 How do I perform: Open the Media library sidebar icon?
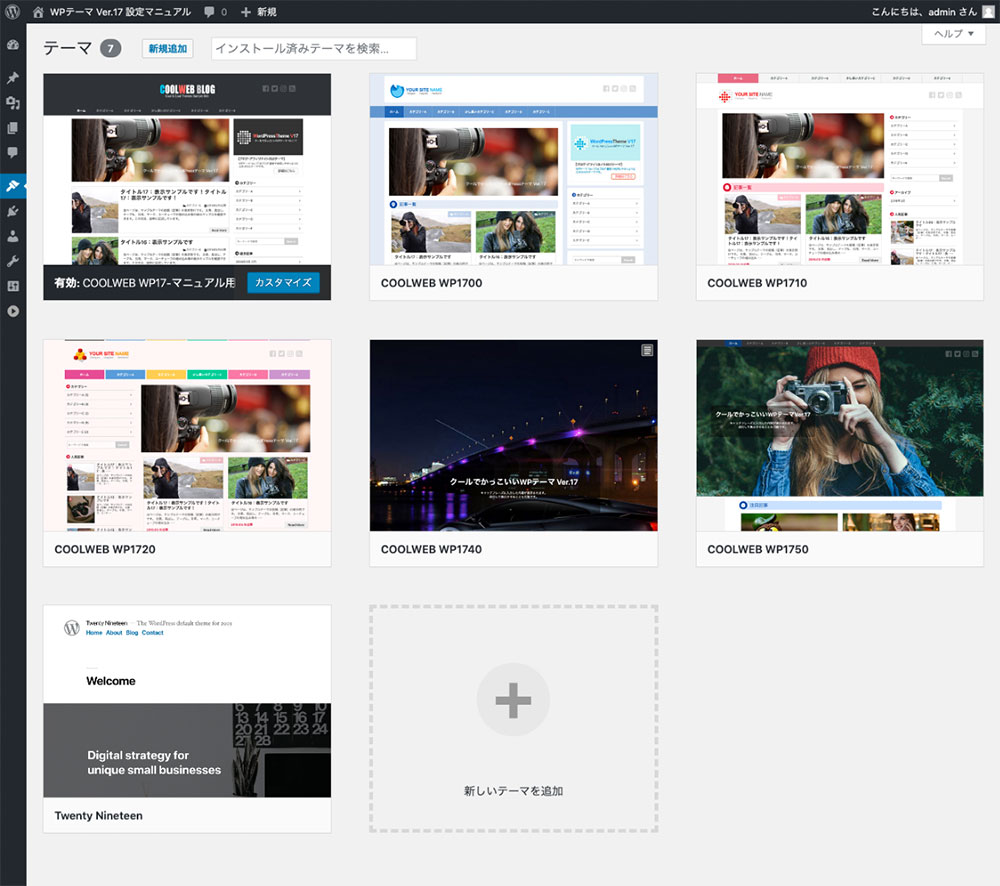point(13,103)
